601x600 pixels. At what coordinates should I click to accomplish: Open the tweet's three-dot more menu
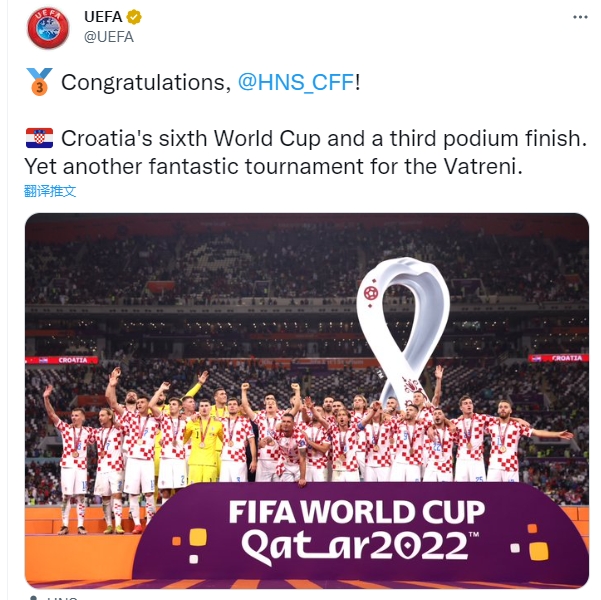(580, 17)
